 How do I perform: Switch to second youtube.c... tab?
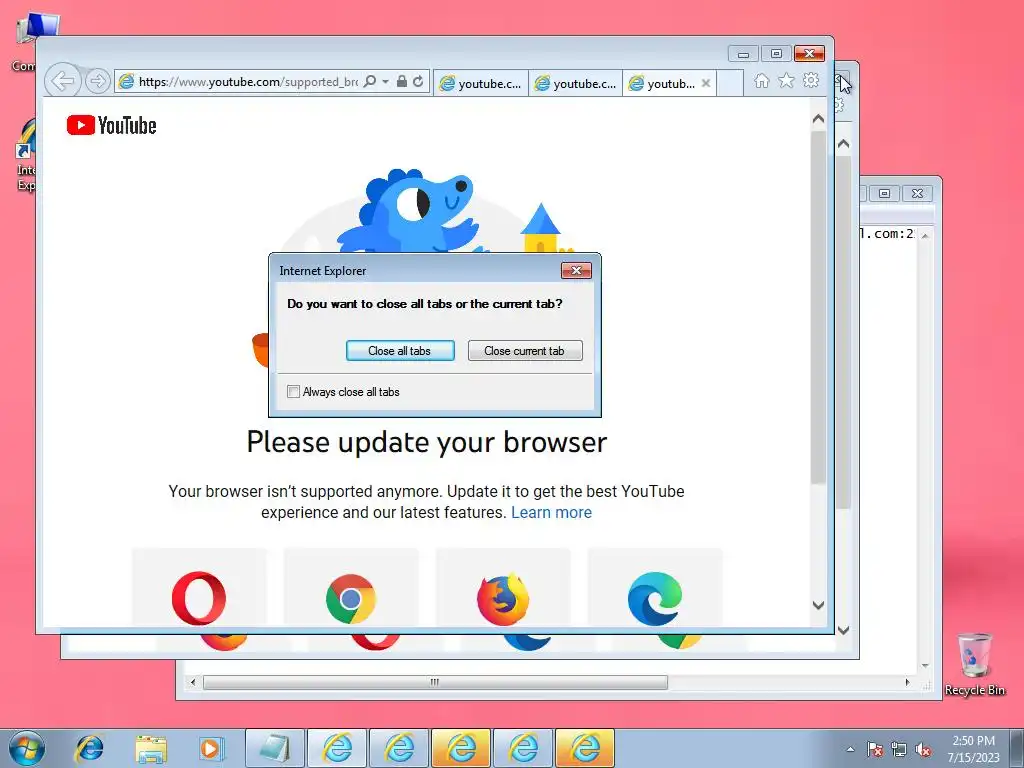575,84
